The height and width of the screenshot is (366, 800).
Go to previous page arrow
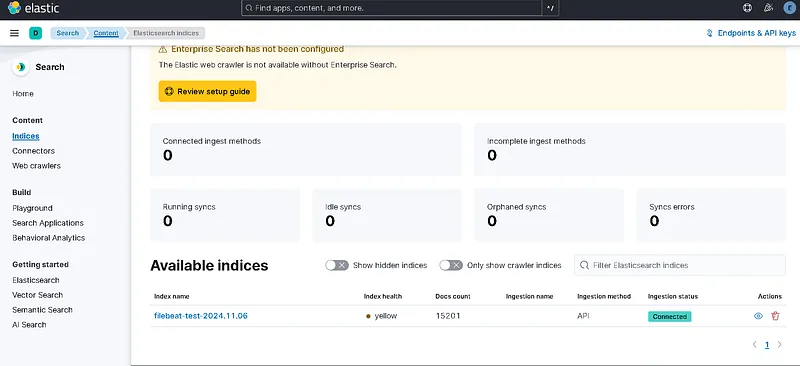click(755, 345)
